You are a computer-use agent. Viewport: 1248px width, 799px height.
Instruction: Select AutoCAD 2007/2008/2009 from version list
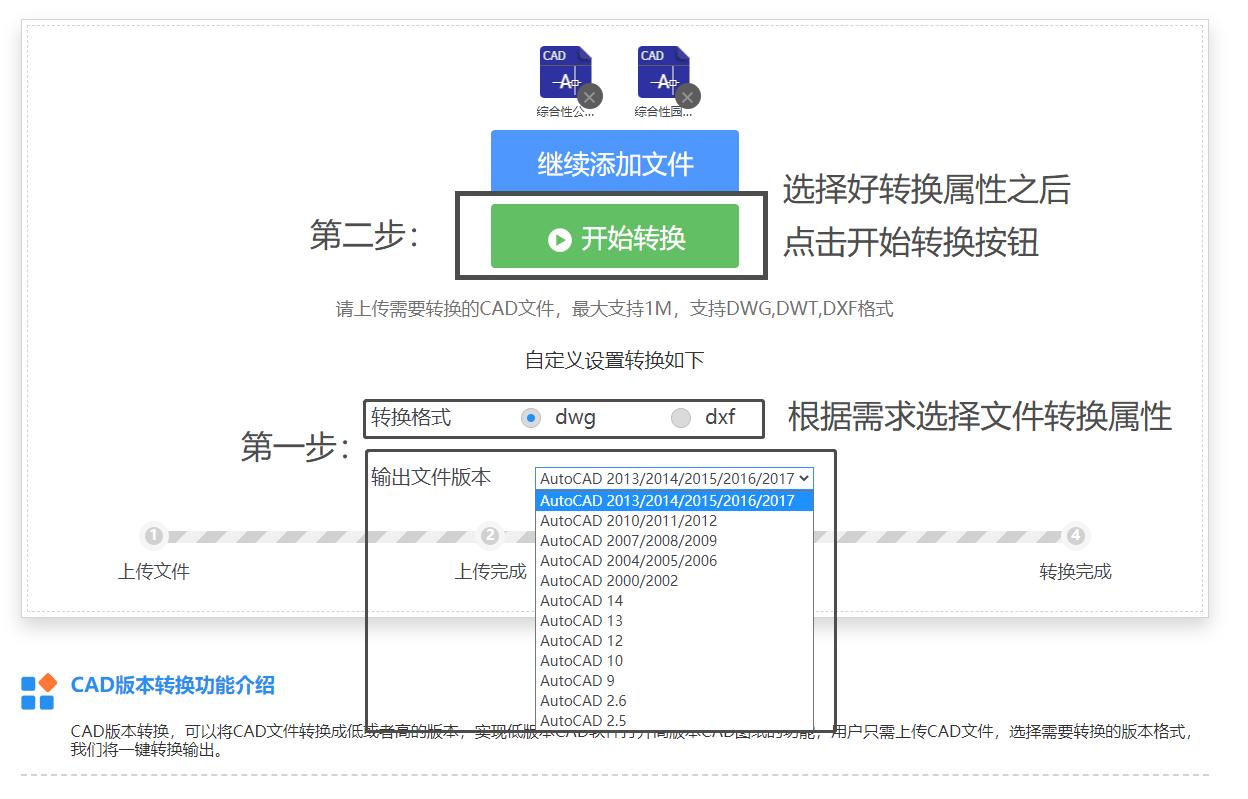(627, 540)
